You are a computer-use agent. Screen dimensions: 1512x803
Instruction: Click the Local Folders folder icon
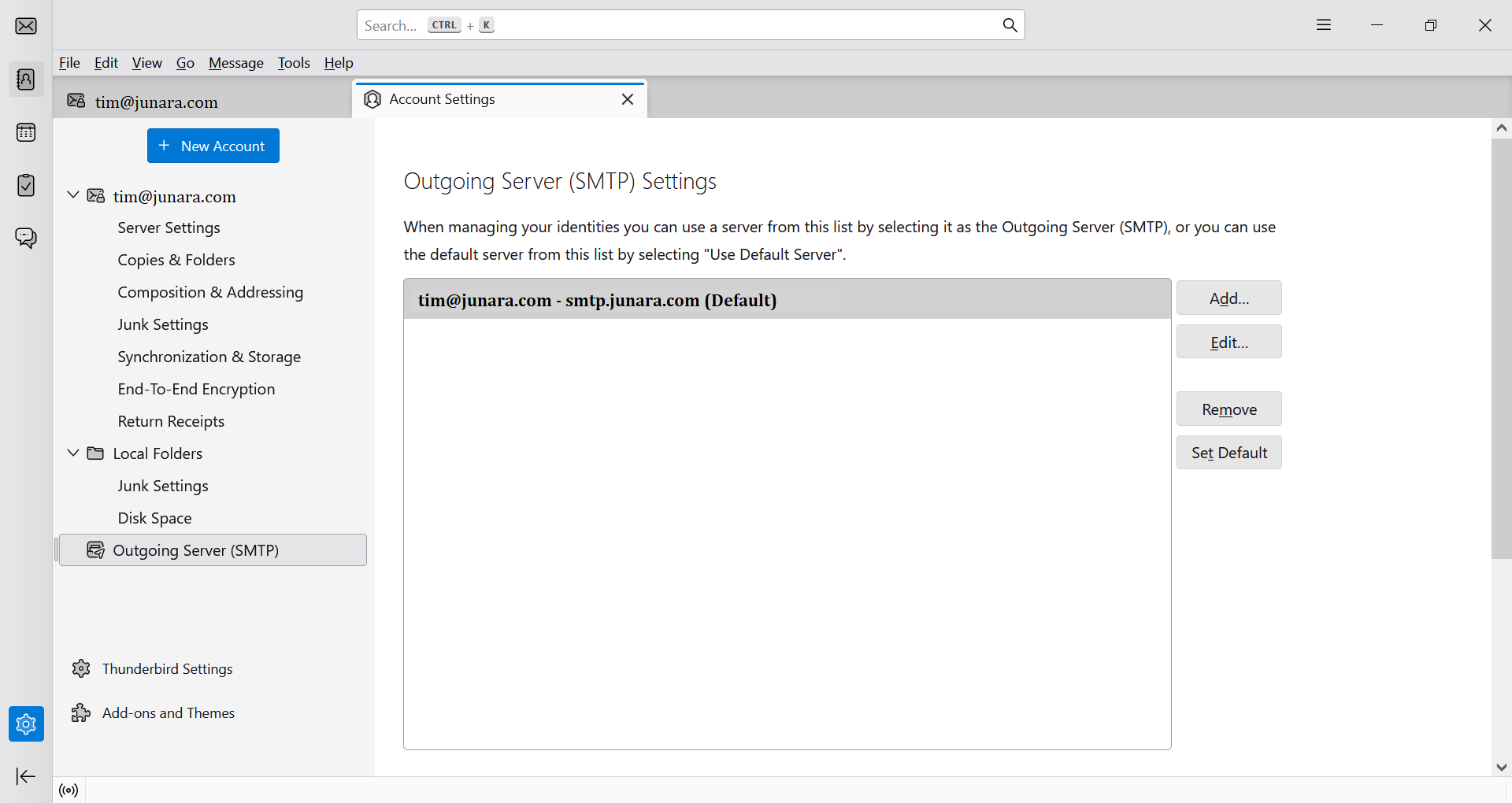95,453
